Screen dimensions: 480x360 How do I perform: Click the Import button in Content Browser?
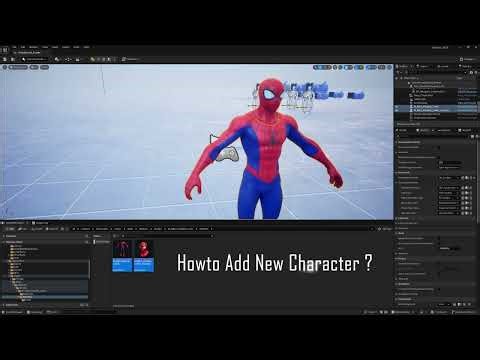(37, 229)
